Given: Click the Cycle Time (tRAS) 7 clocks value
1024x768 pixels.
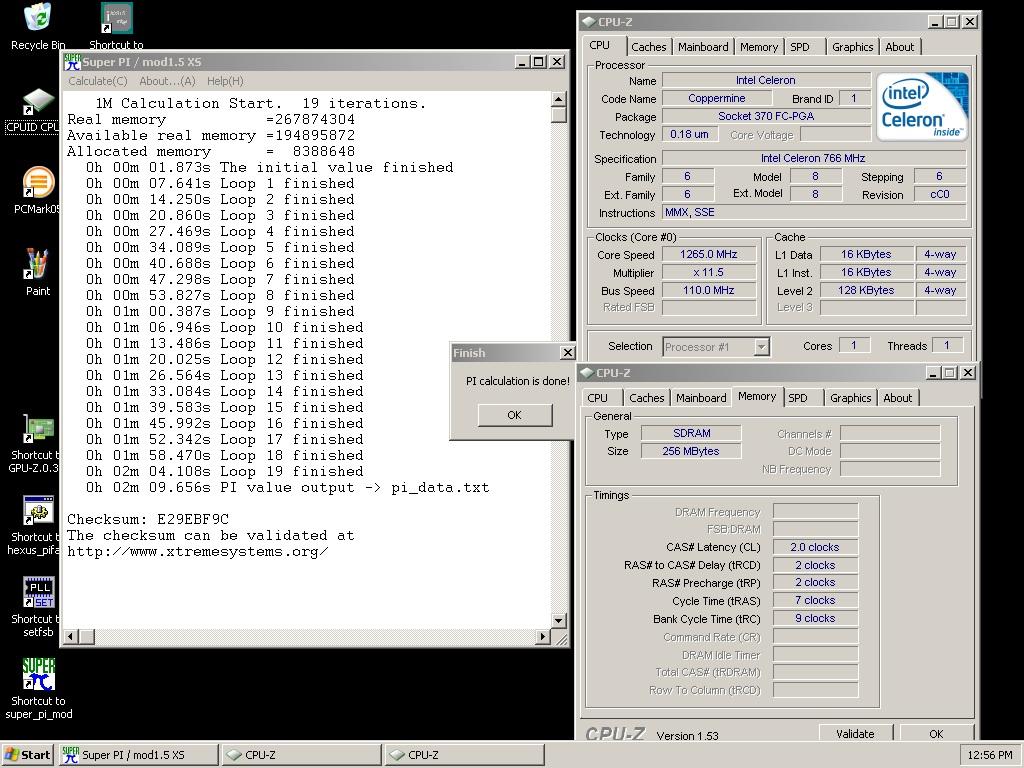Looking at the screenshot, I should (815, 600).
